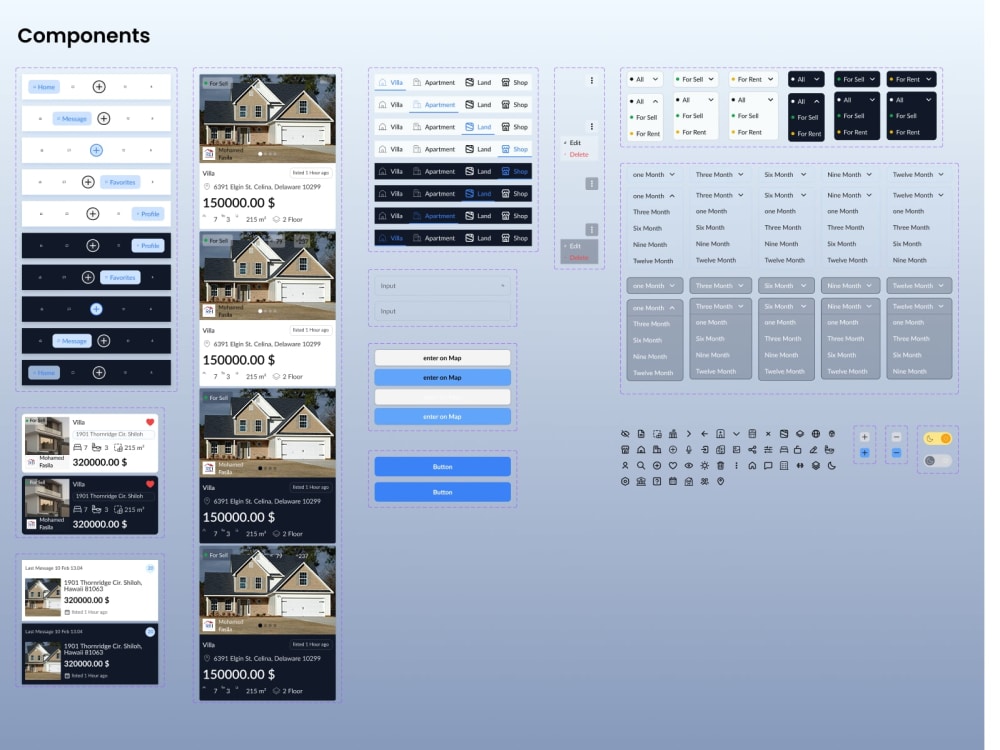Toggle the gray dark-mode switch

(938, 460)
